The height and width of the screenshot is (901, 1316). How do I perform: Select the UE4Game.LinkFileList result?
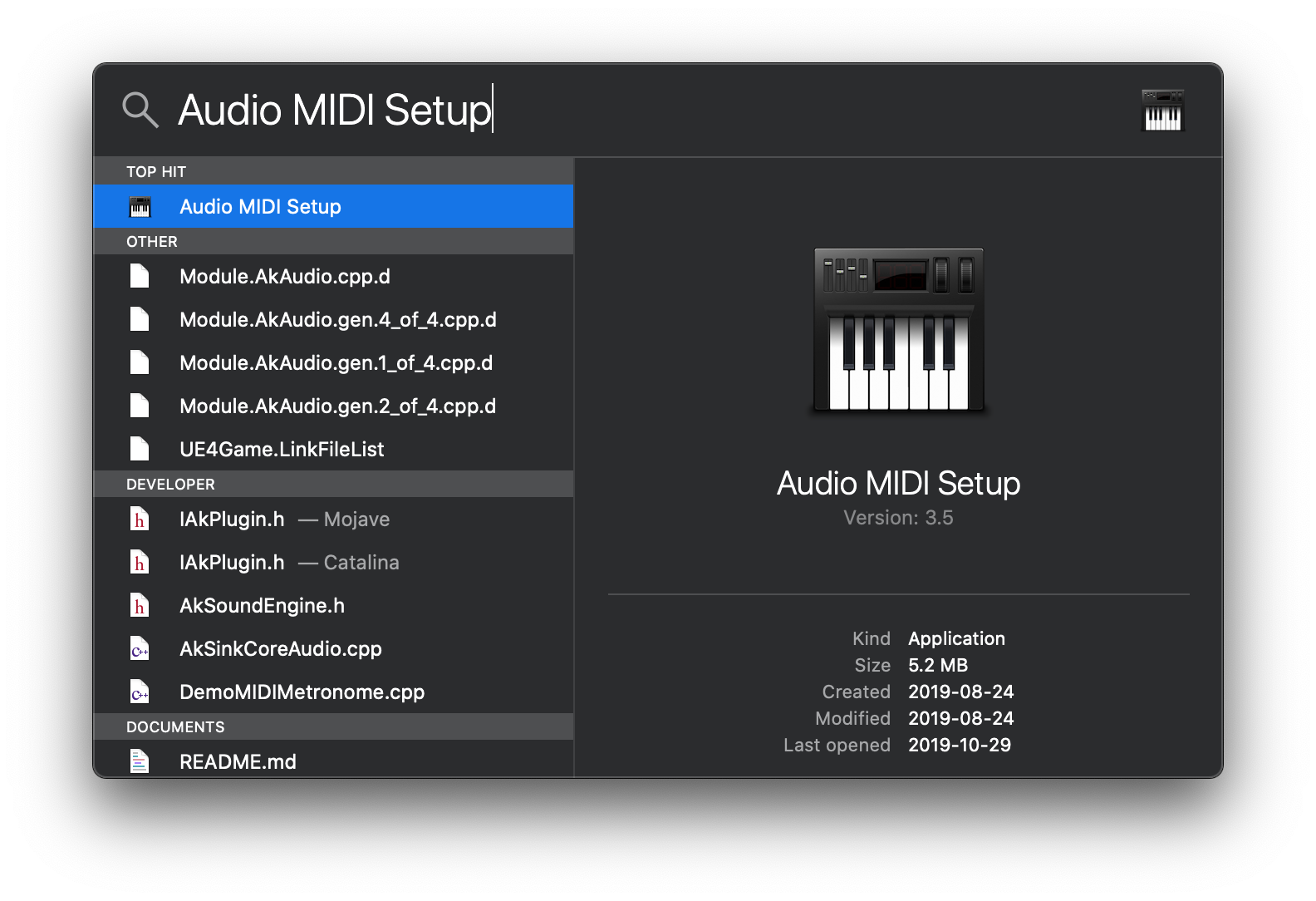333,449
